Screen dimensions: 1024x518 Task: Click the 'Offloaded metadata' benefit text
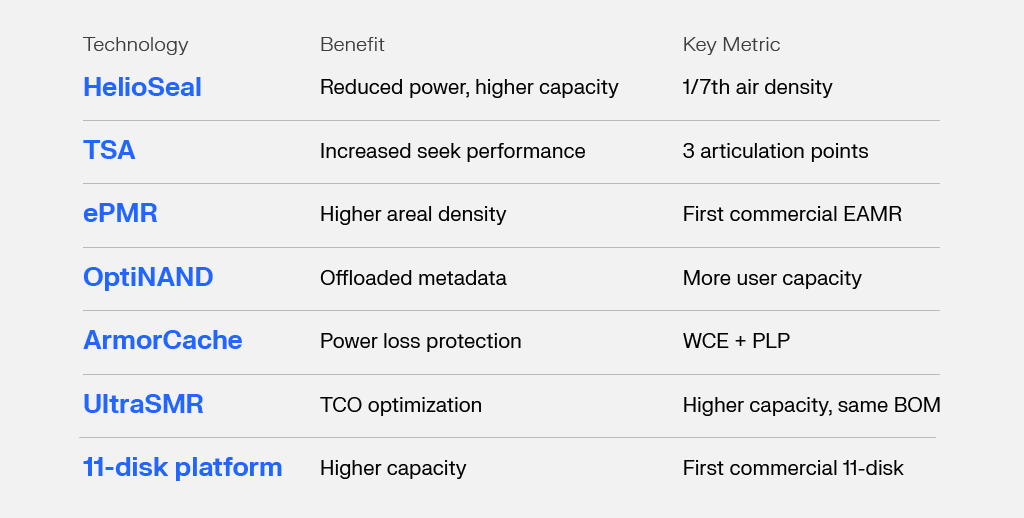(x=413, y=278)
